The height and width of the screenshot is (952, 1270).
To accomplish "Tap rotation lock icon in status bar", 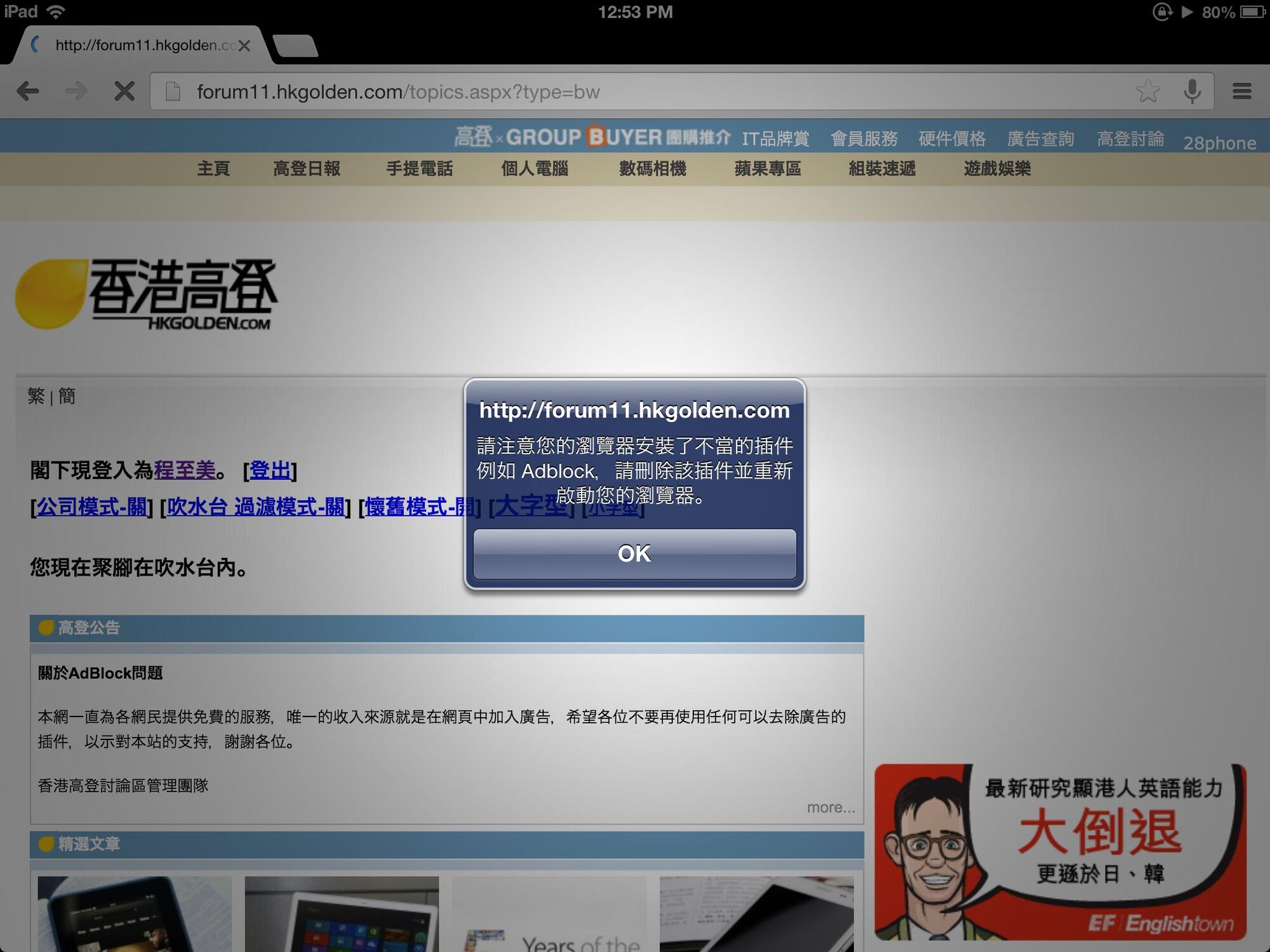I will 1161,11.
